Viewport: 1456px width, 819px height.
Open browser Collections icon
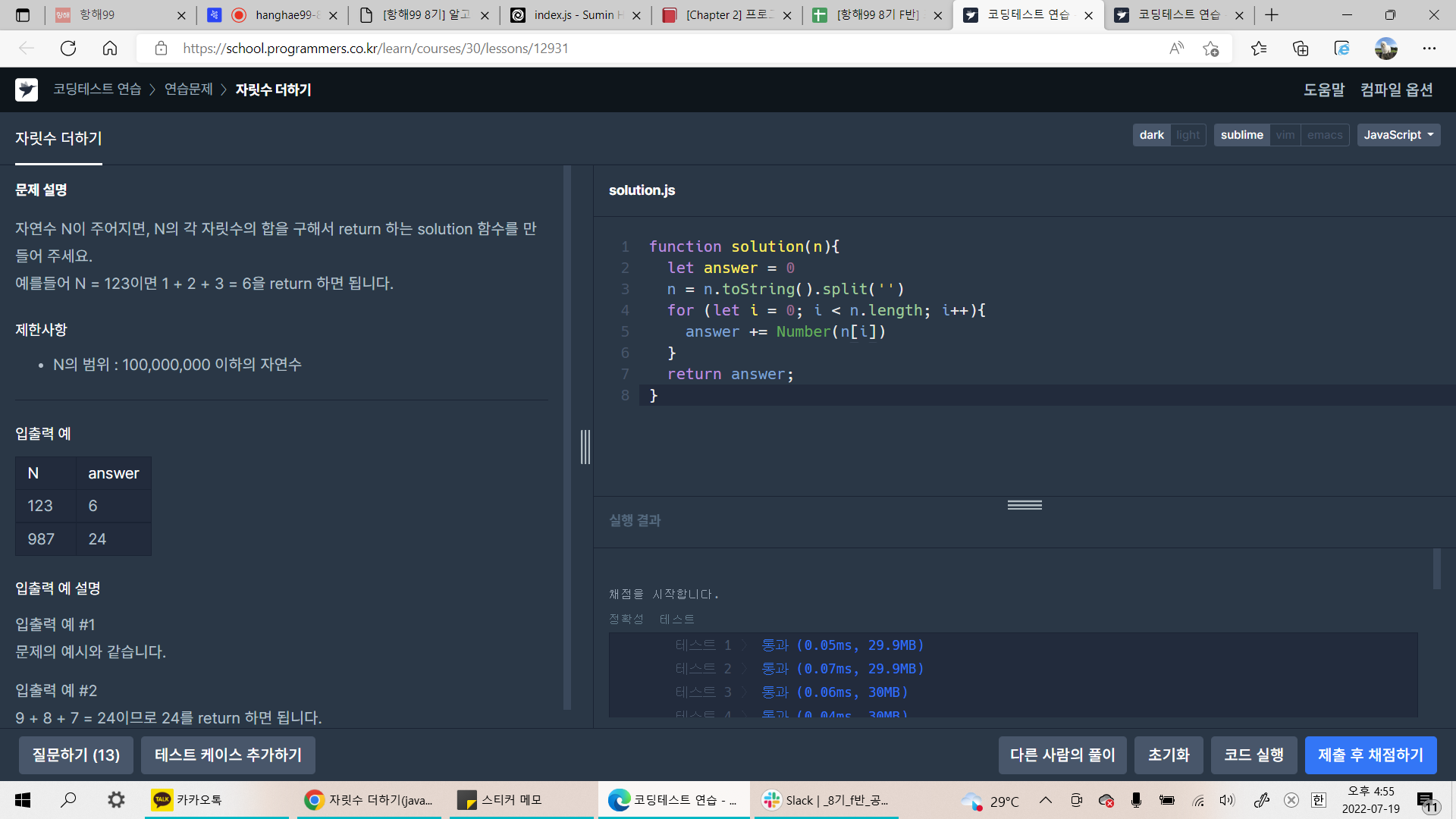tap(1300, 49)
